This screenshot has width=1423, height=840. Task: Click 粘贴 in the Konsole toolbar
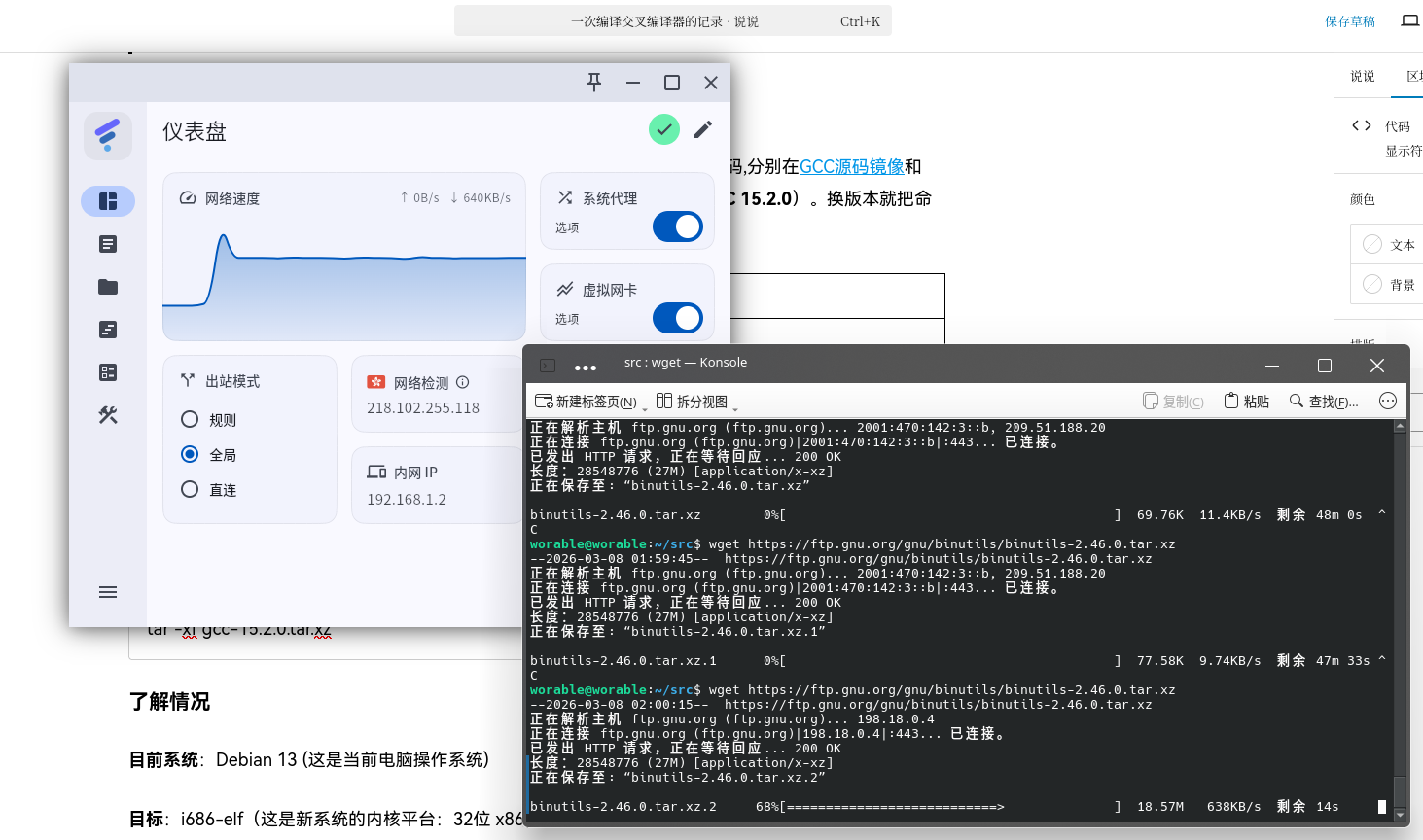click(x=1247, y=402)
